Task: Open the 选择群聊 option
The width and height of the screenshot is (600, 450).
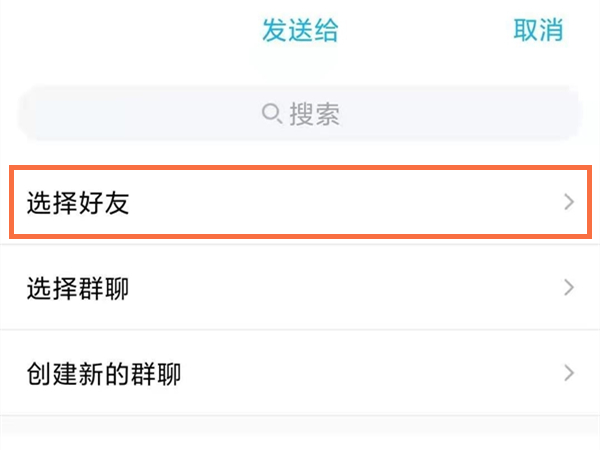Action: [x=300, y=288]
